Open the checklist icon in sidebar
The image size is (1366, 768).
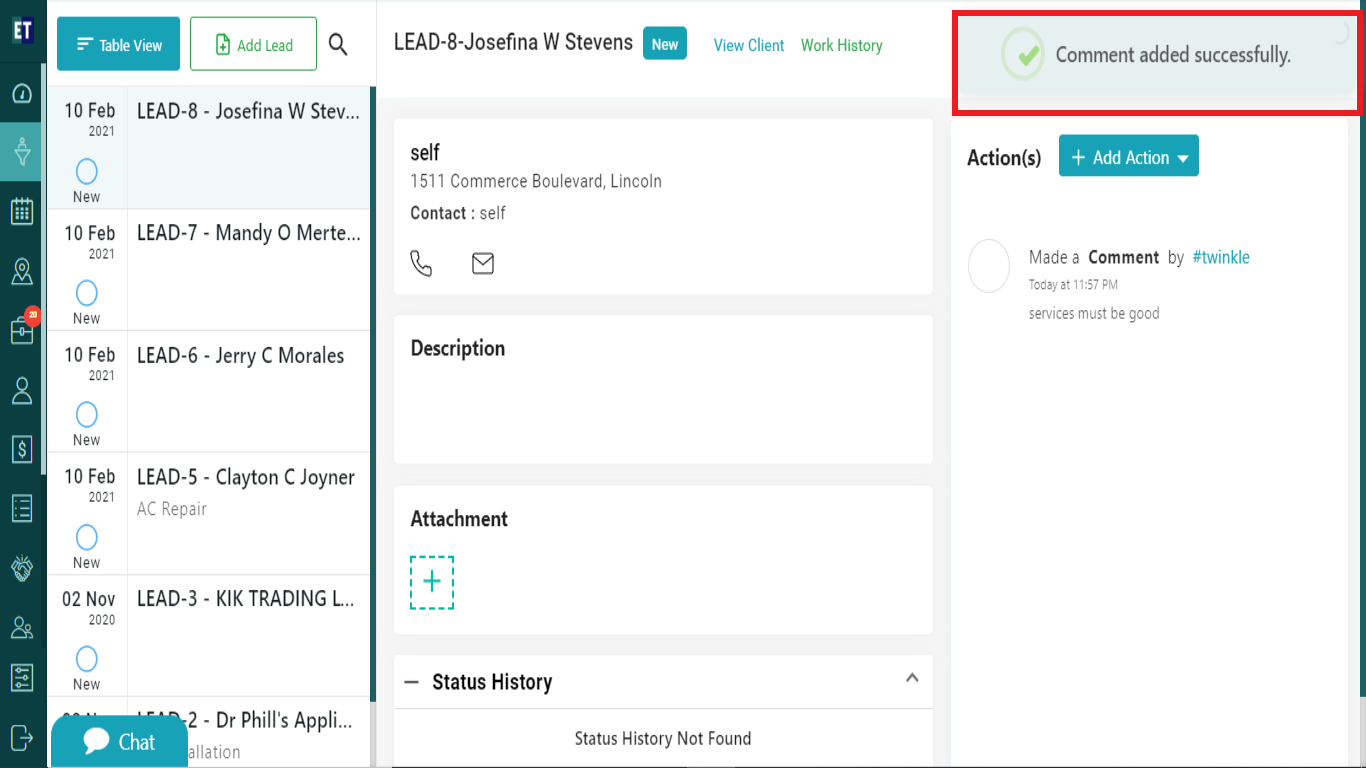coord(22,508)
